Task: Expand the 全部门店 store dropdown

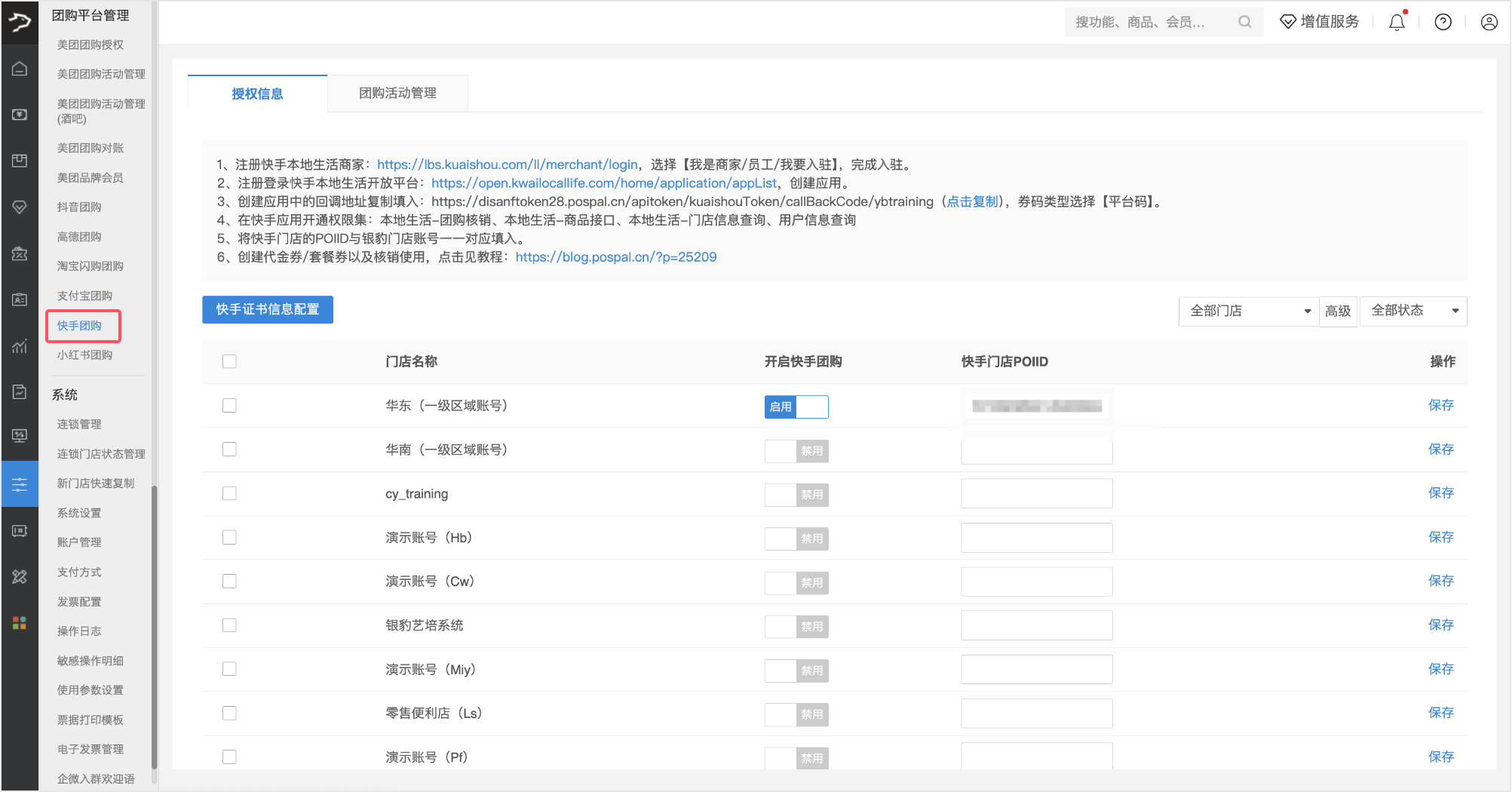Action: click(x=1248, y=311)
